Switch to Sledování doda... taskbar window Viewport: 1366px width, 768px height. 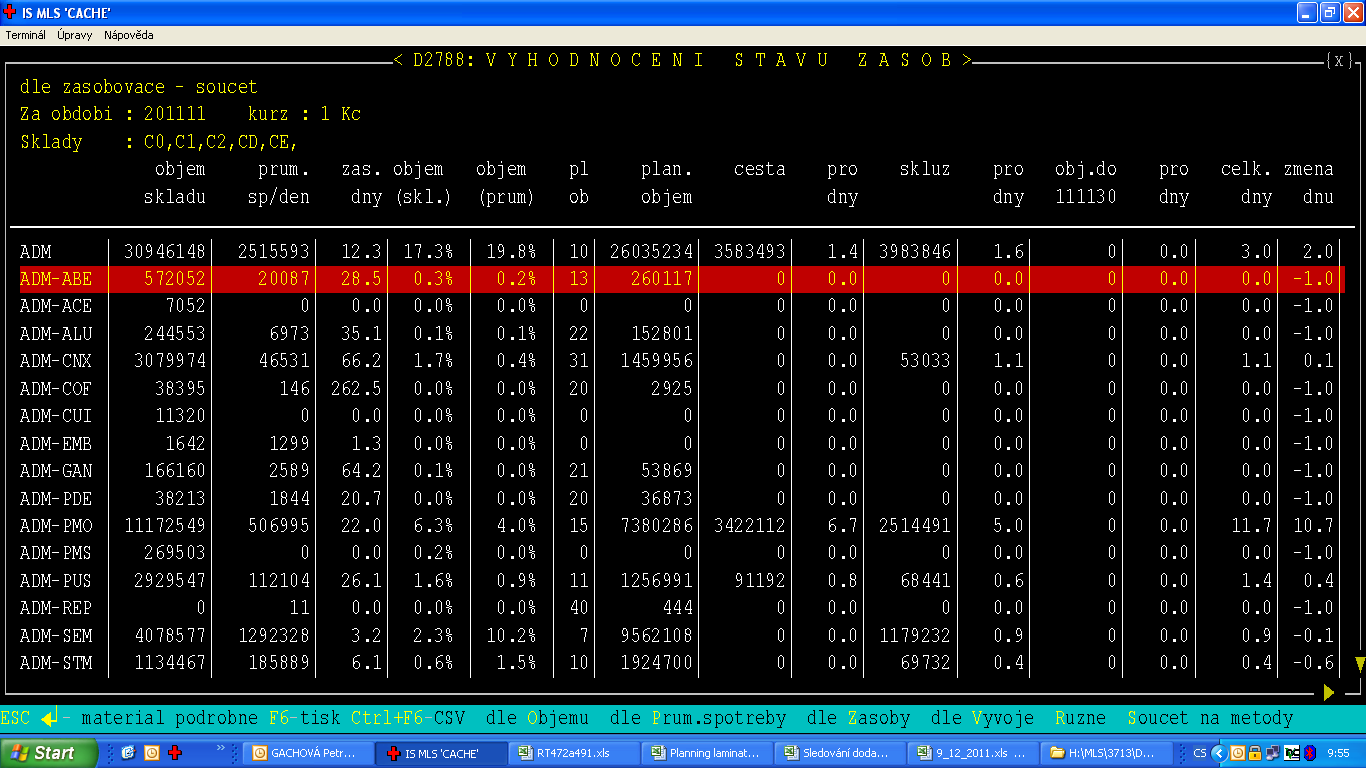(839, 753)
